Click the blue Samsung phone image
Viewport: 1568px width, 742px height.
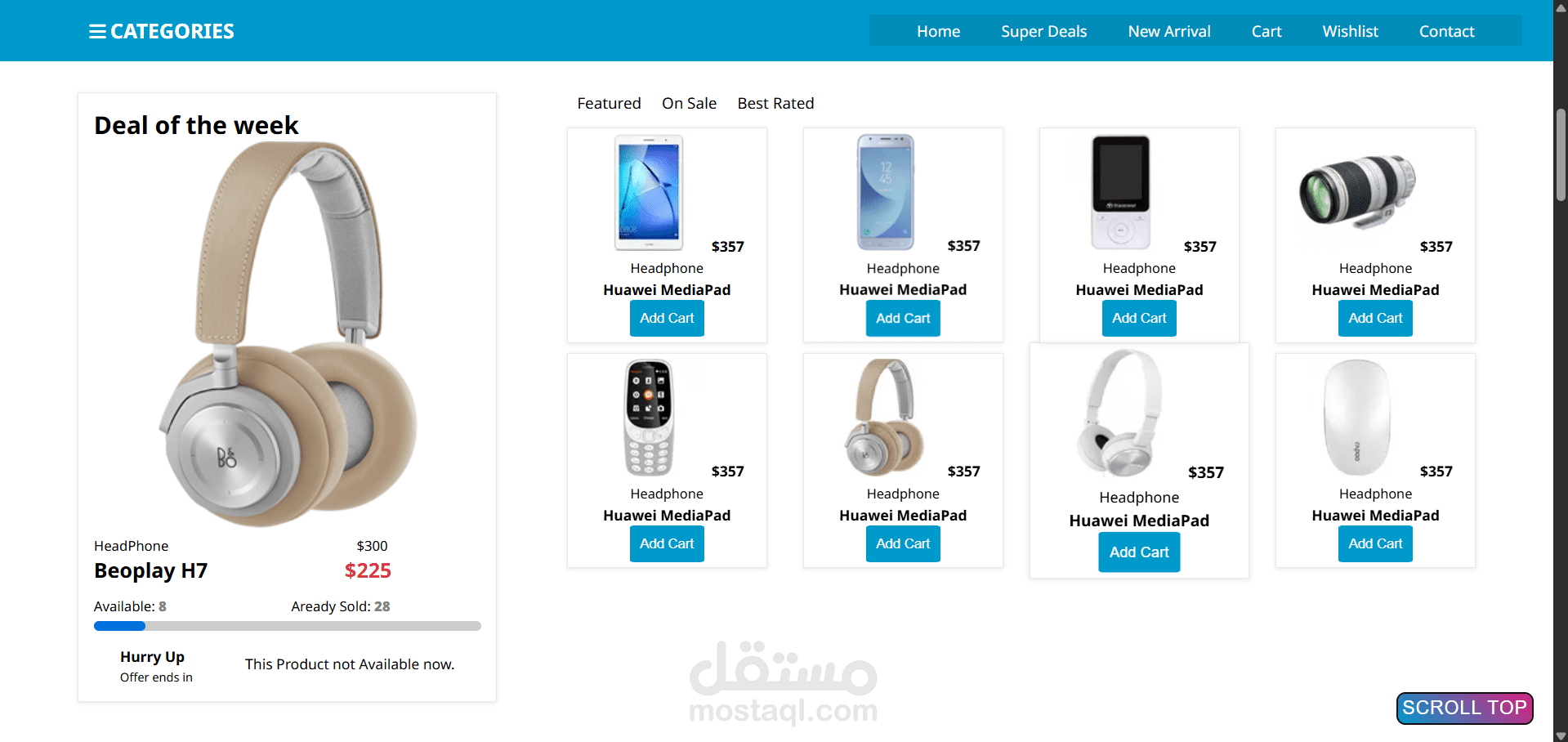[885, 192]
